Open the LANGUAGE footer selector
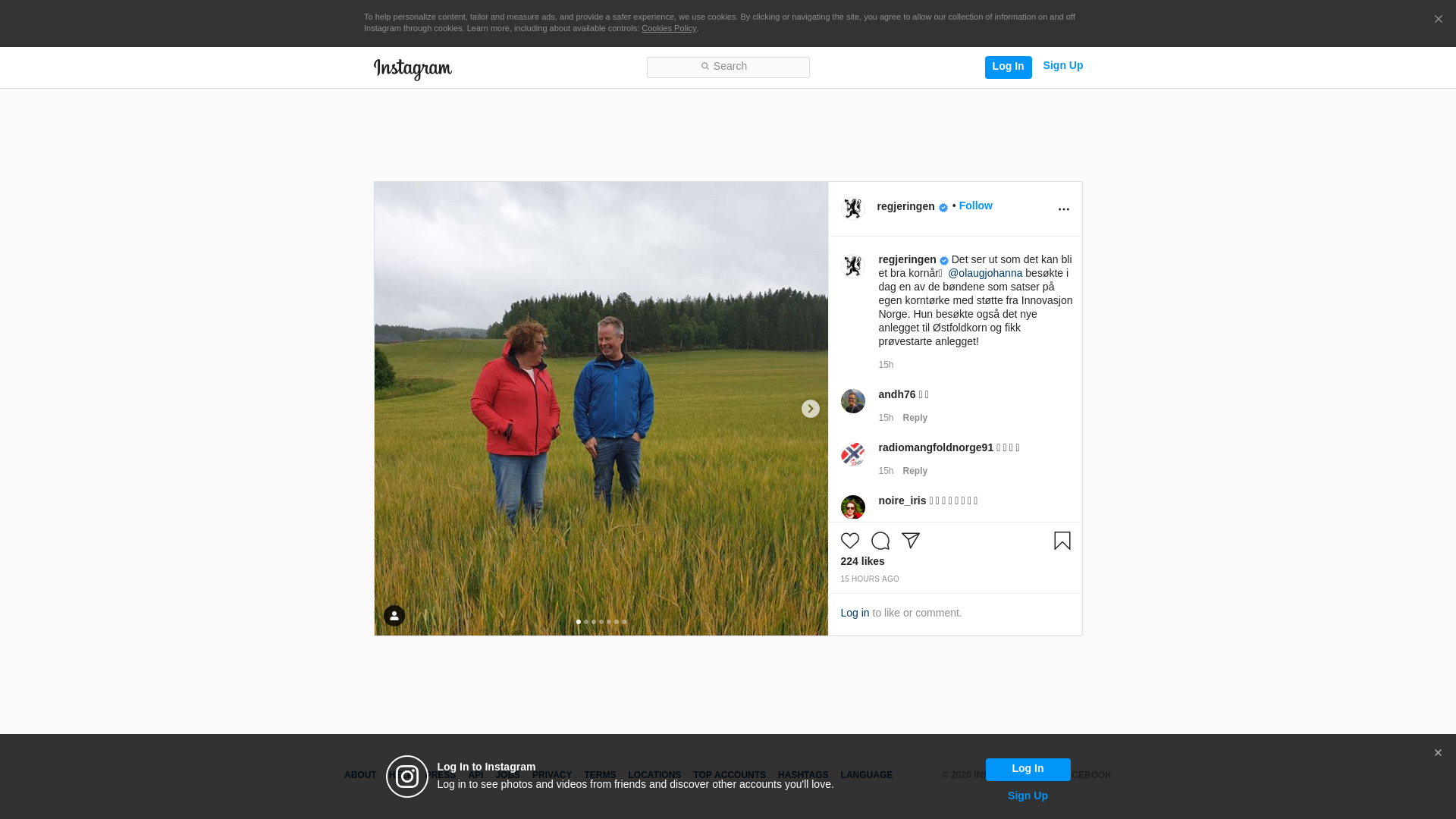The height and width of the screenshot is (819, 1456). [x=867, y=775]
